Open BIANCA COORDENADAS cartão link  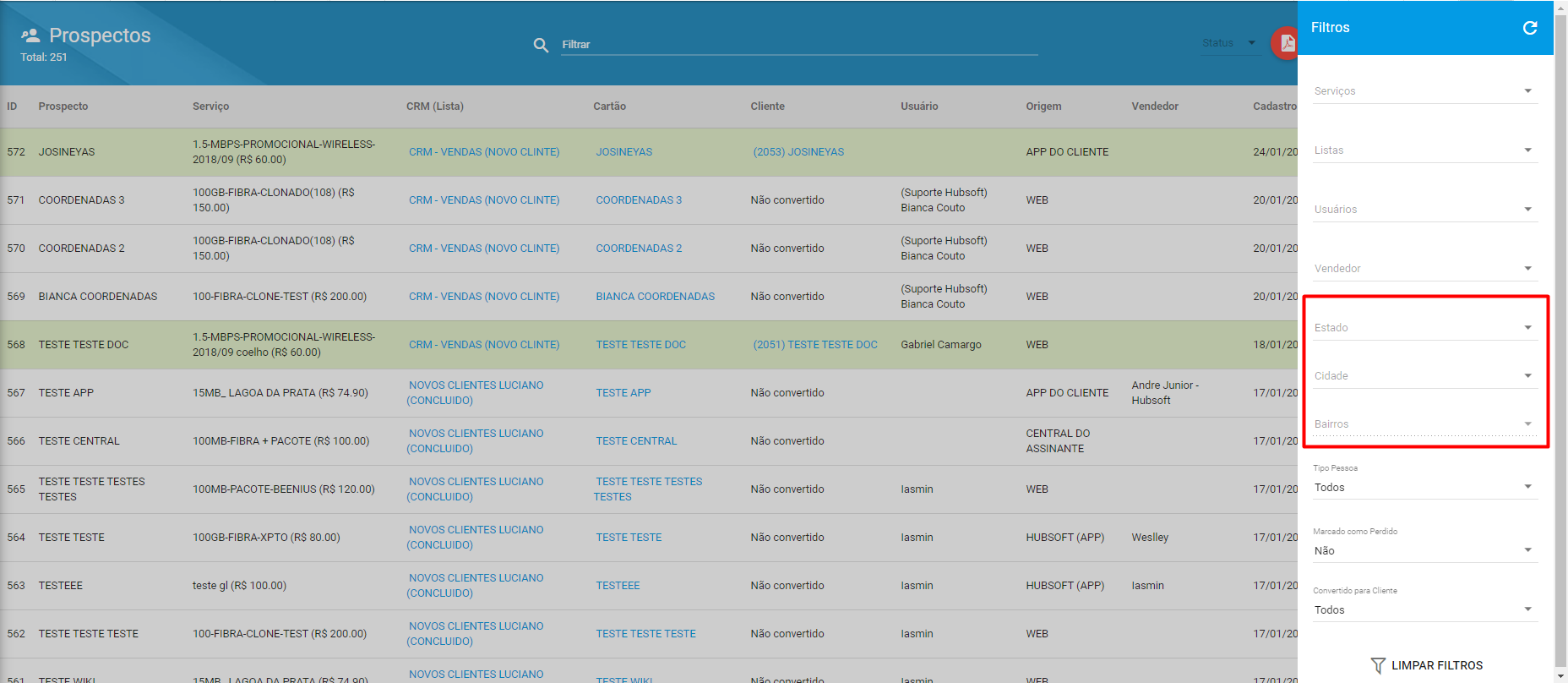coord(655,297)
